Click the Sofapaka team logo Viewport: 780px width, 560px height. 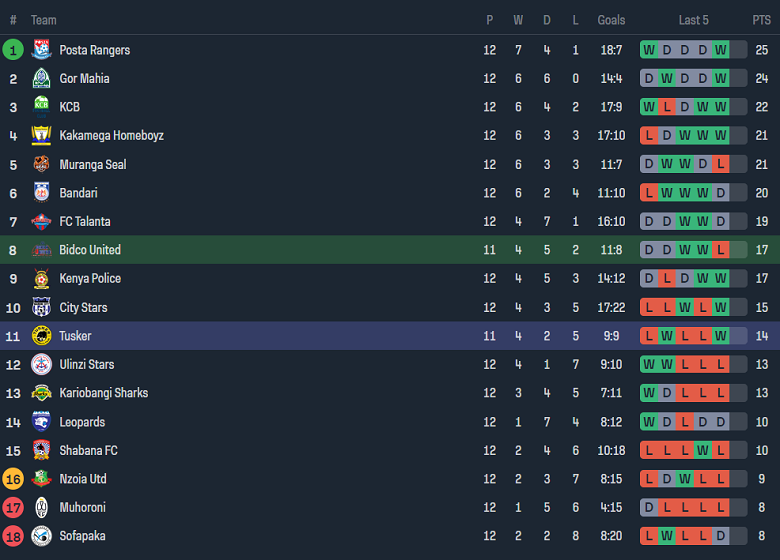pos(41,536)
